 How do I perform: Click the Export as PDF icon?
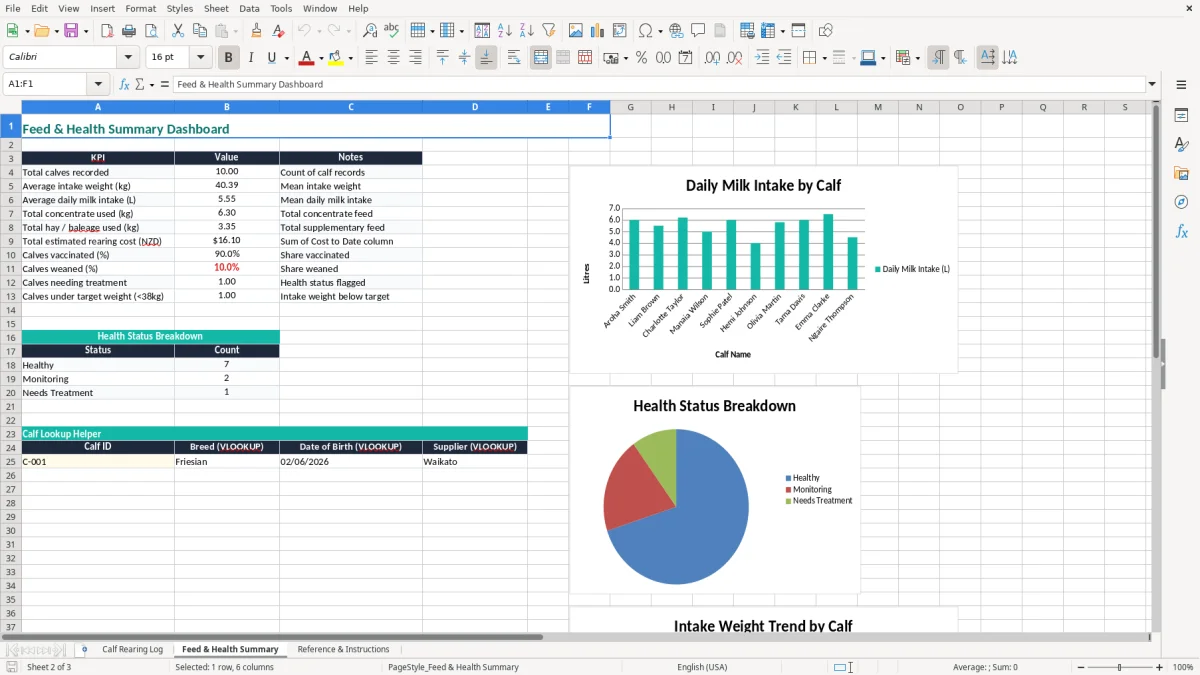(x=107, y=31)
